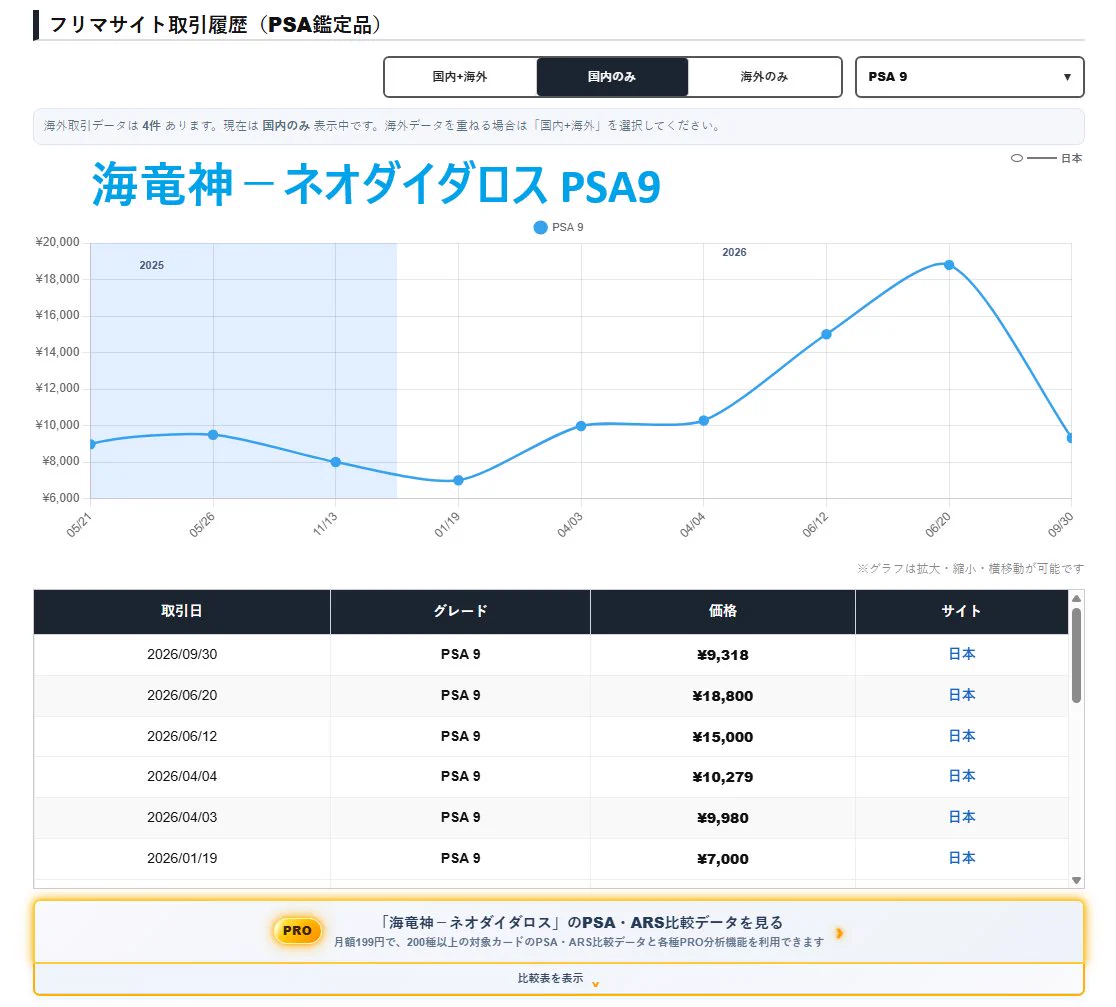The width and height of the screenshot is (1116, 1007).
Task: Click the 日本 link for 2026/01/19
Action: tap(962, 858)
